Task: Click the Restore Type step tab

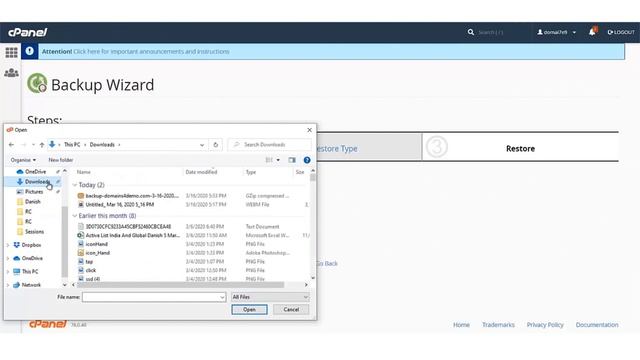Action: [x=369, y=147]
